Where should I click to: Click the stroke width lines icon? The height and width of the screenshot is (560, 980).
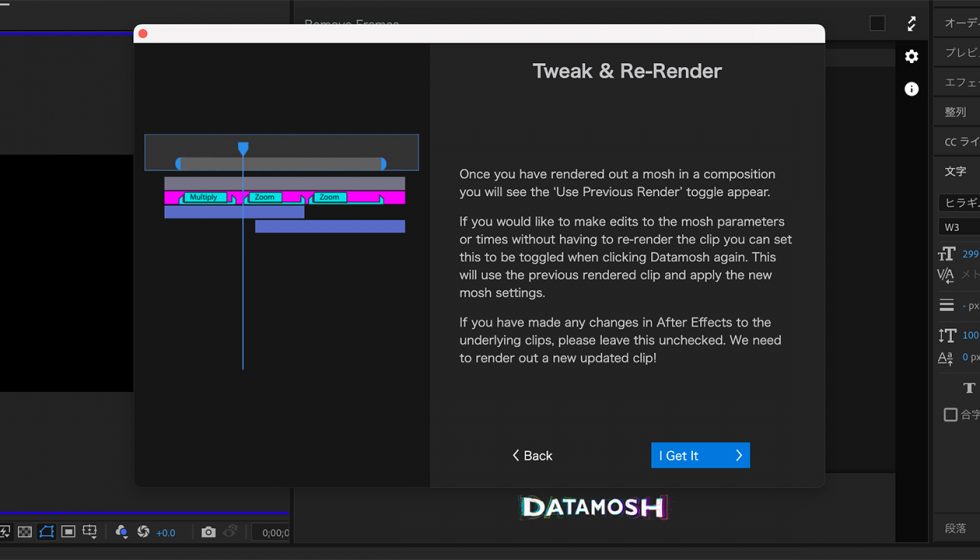click(946, 305)
